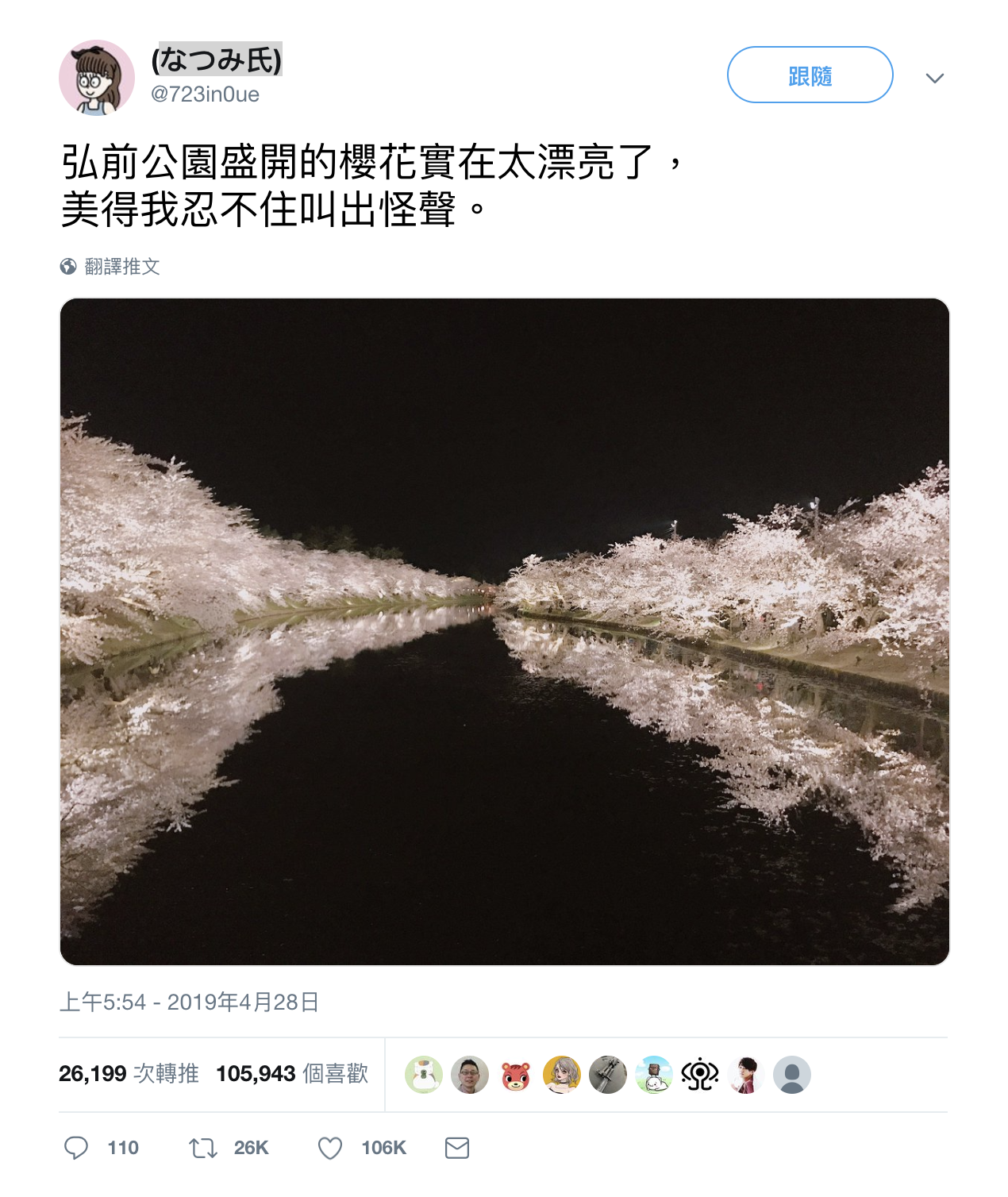Click the black spiral logo liker avatar

click(x=700, y=1075)
